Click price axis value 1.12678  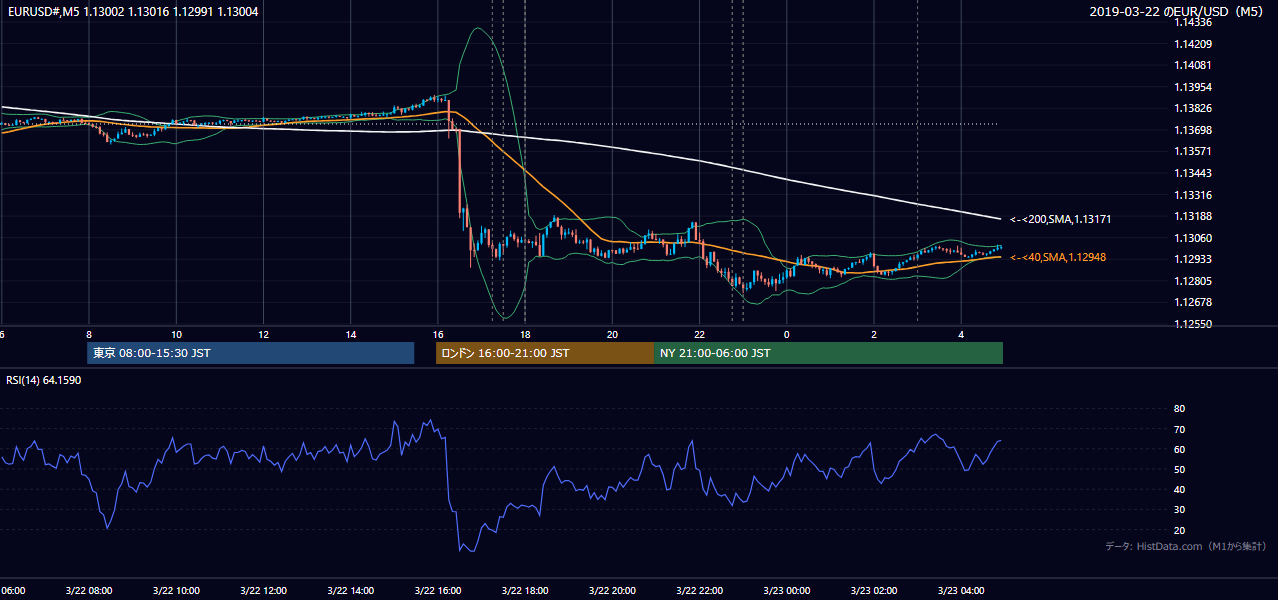point(1193,302)
